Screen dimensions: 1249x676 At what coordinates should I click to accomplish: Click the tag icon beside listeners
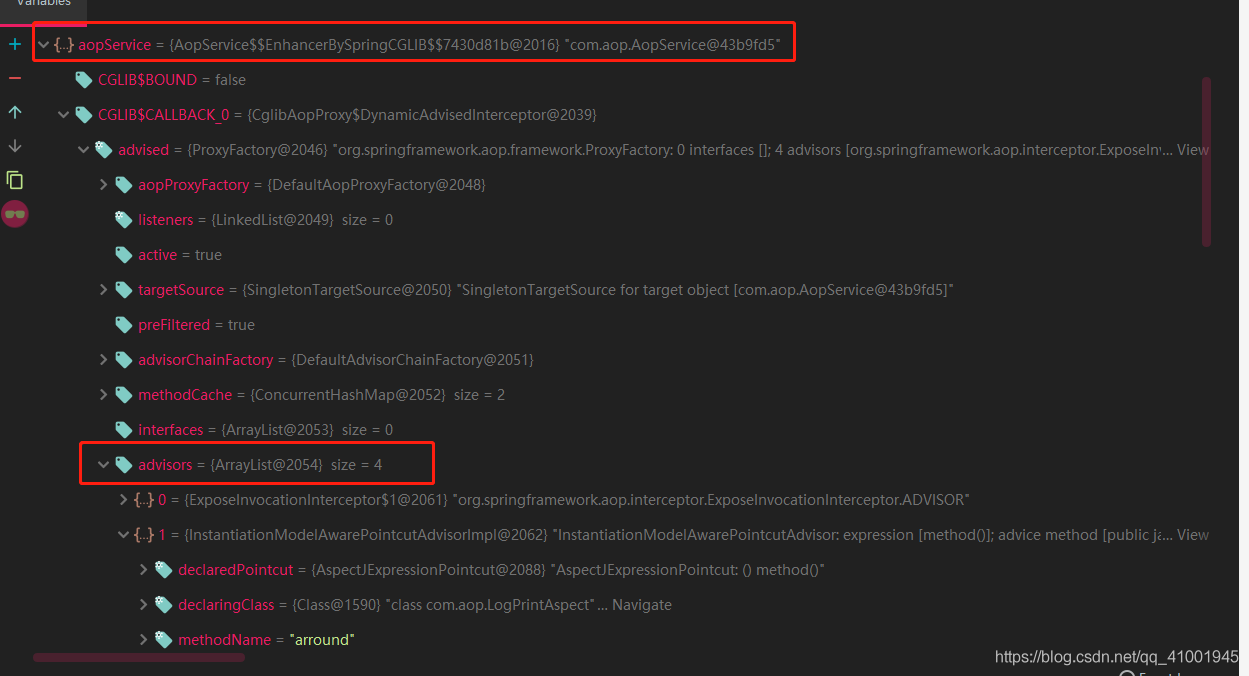point(124,220)
